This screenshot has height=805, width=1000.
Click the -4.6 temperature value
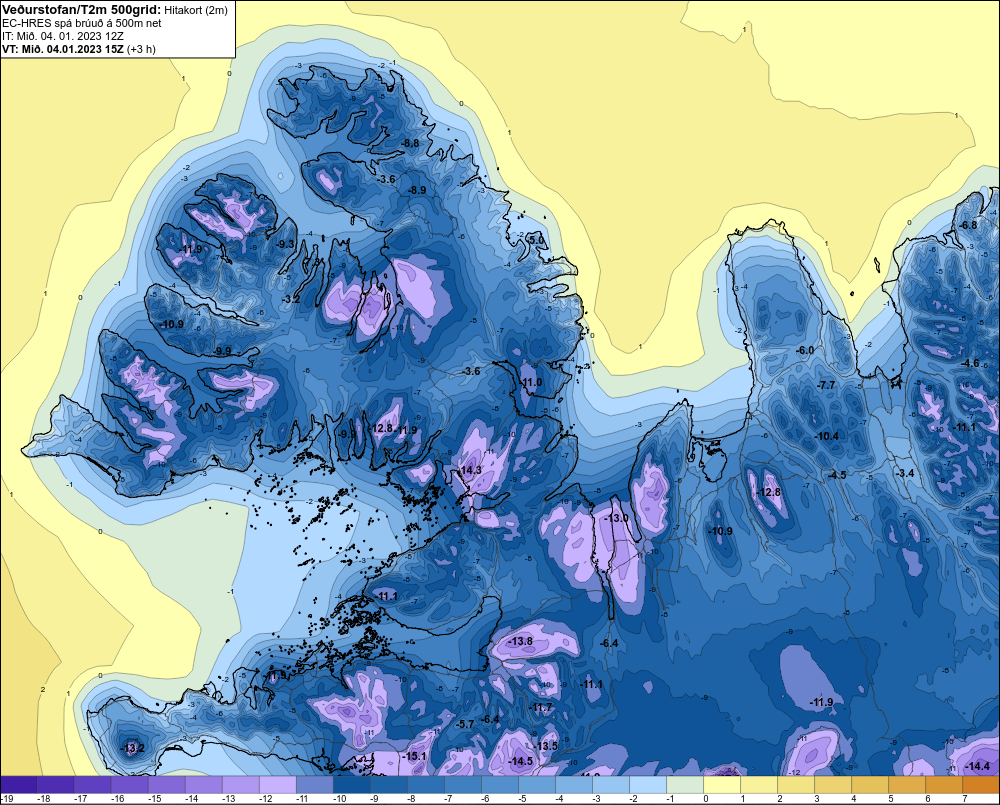click(970, 363)
